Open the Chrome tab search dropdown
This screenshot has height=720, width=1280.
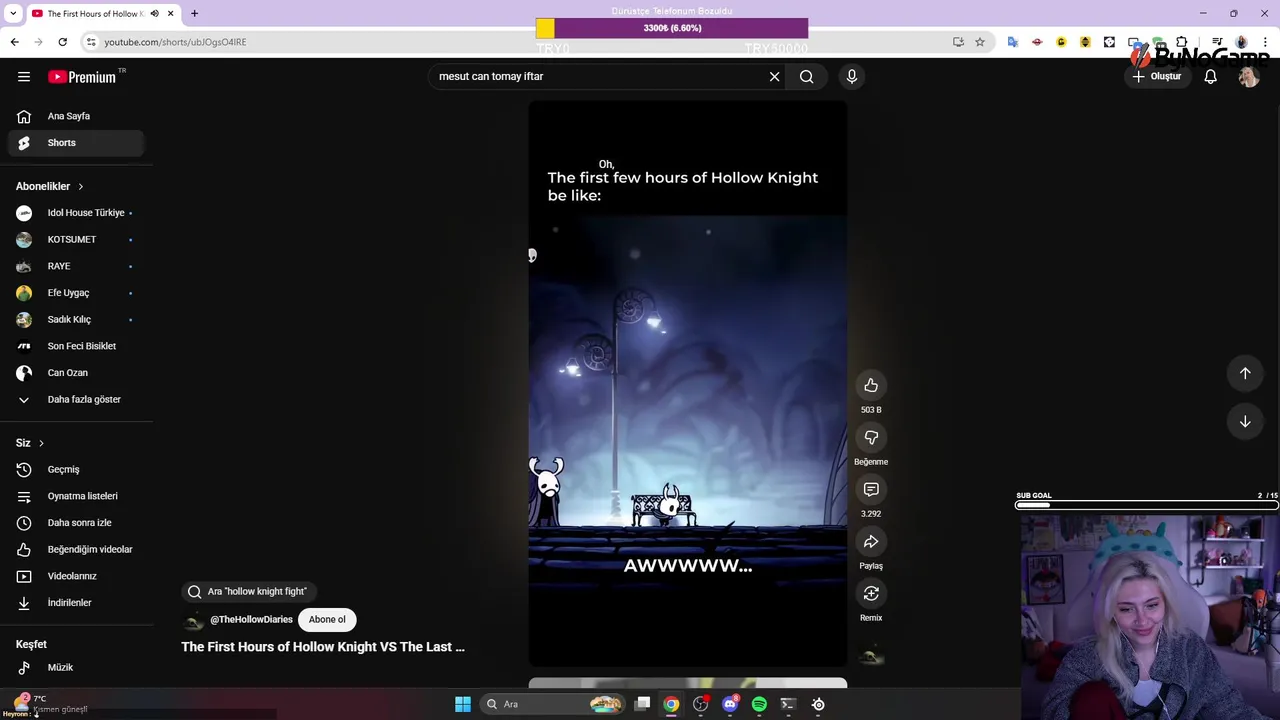tap(12, 14)
